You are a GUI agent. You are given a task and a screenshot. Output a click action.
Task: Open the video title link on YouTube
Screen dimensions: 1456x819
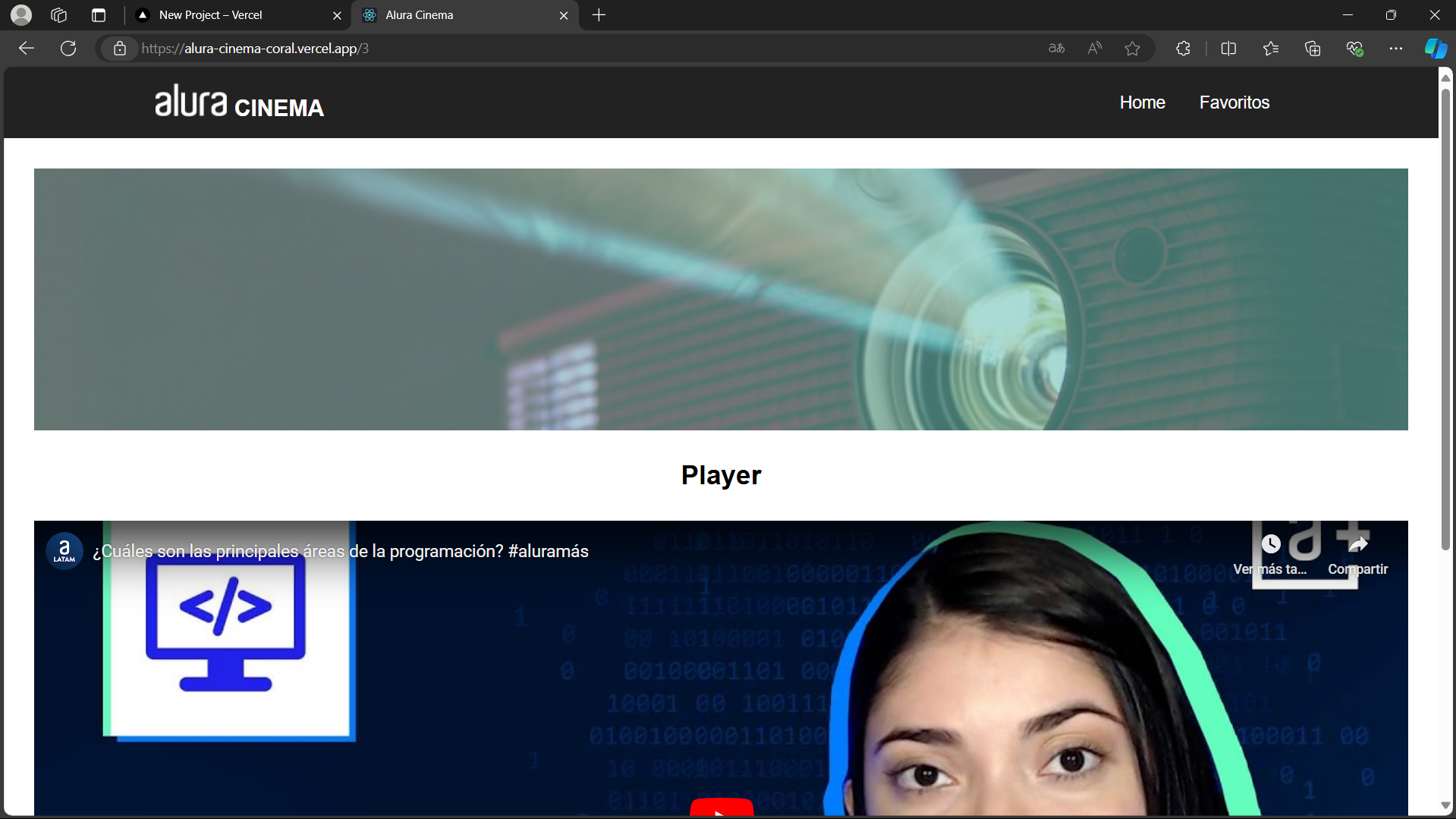pyautogui.click(x=341, y=551)
